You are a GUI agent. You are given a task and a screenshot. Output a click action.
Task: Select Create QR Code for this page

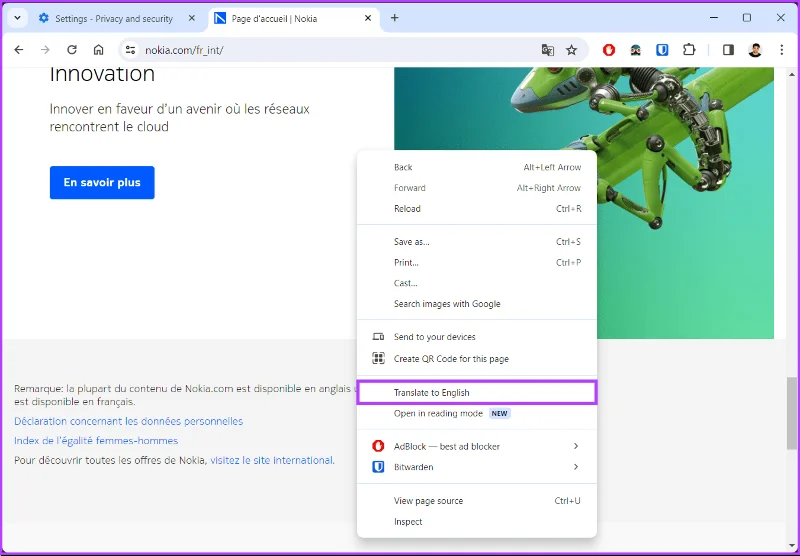click(x=477, y=359)
